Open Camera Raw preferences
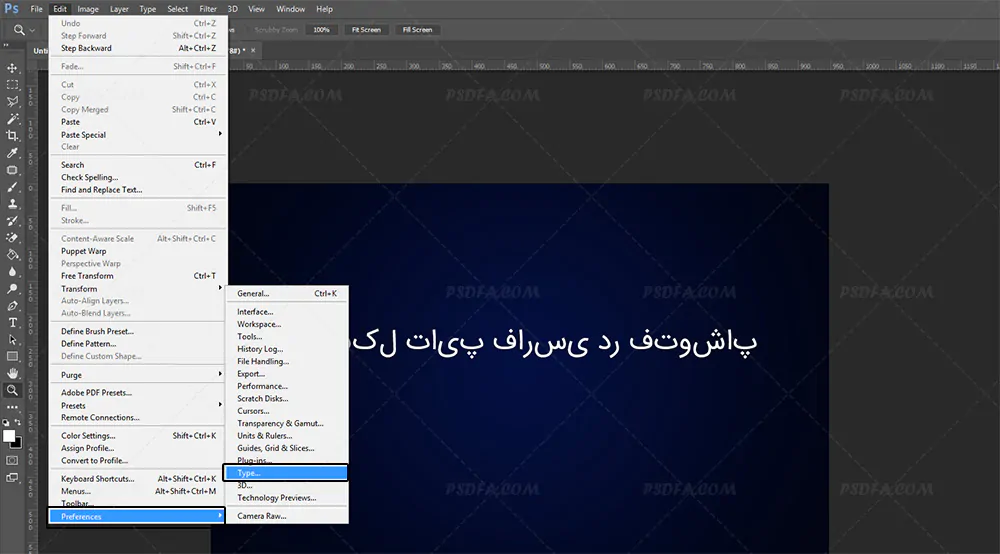1000x554 pixels. click(287, 516)
